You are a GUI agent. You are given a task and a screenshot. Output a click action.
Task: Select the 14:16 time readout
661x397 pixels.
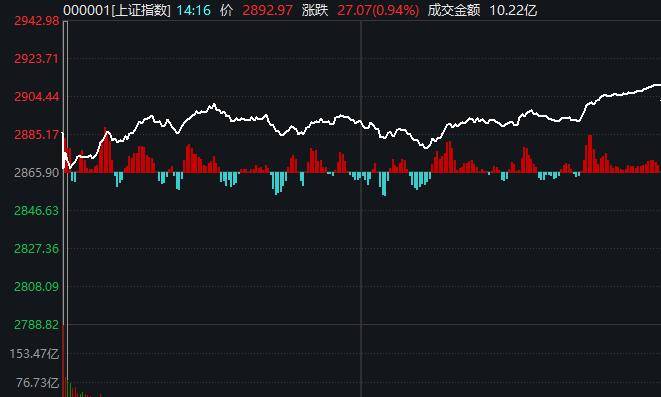(193, 10)
